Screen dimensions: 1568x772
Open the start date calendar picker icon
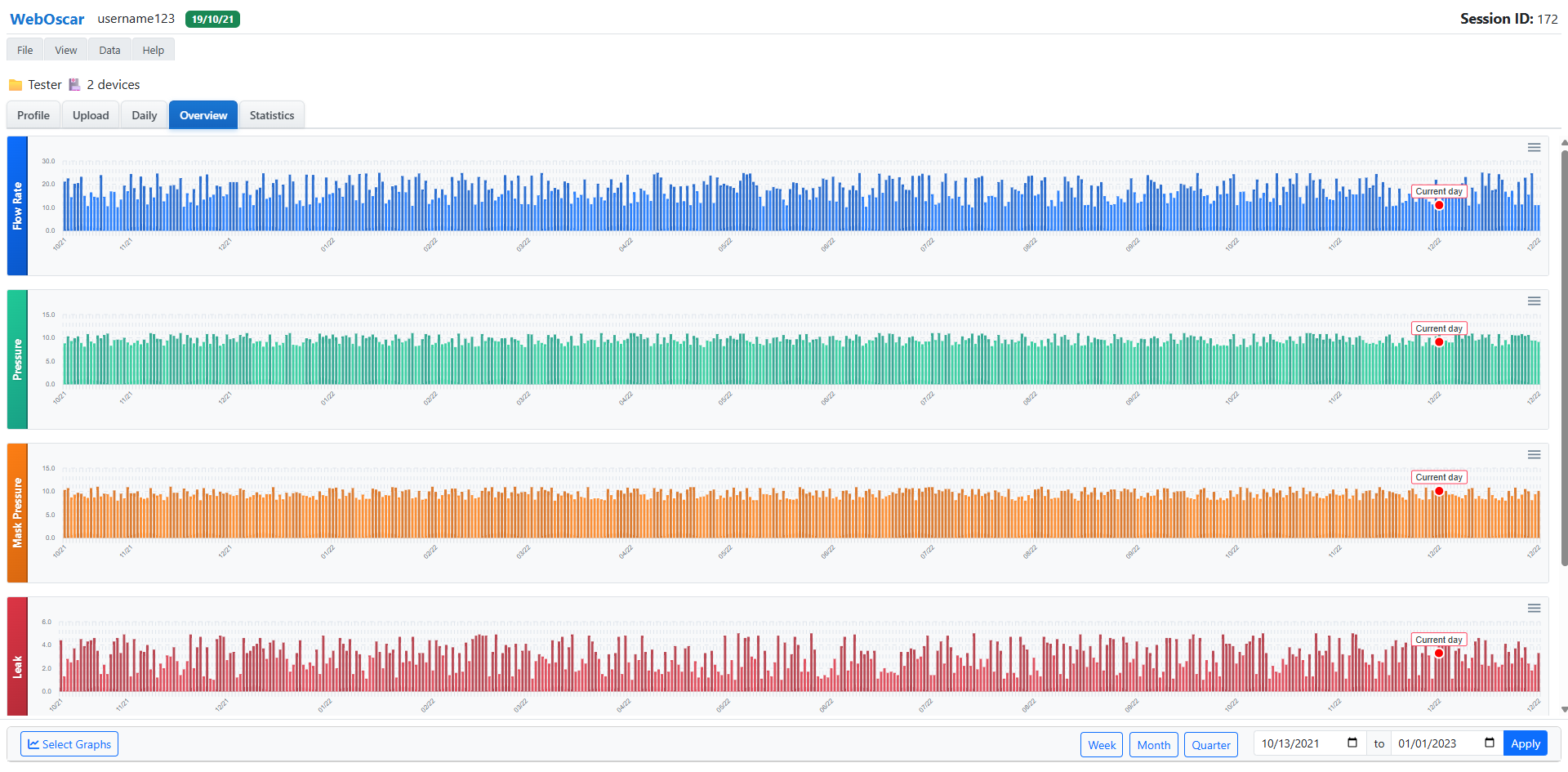[1352, 743]
